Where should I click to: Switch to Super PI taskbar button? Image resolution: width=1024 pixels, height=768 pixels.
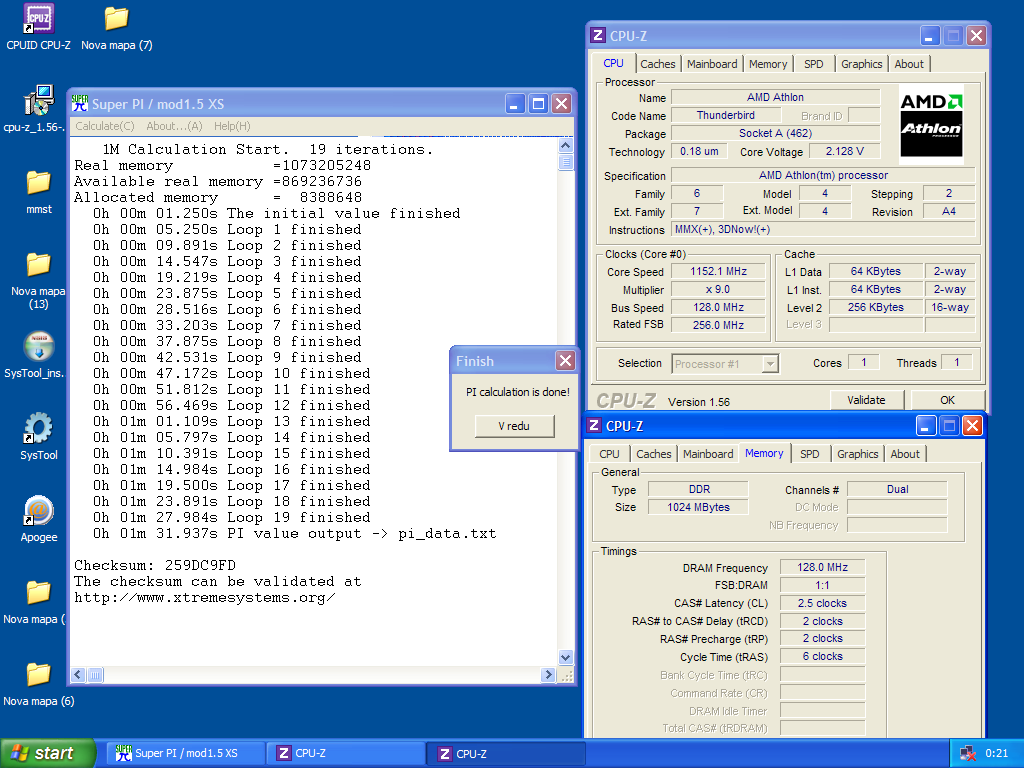[x=186, y=754]
